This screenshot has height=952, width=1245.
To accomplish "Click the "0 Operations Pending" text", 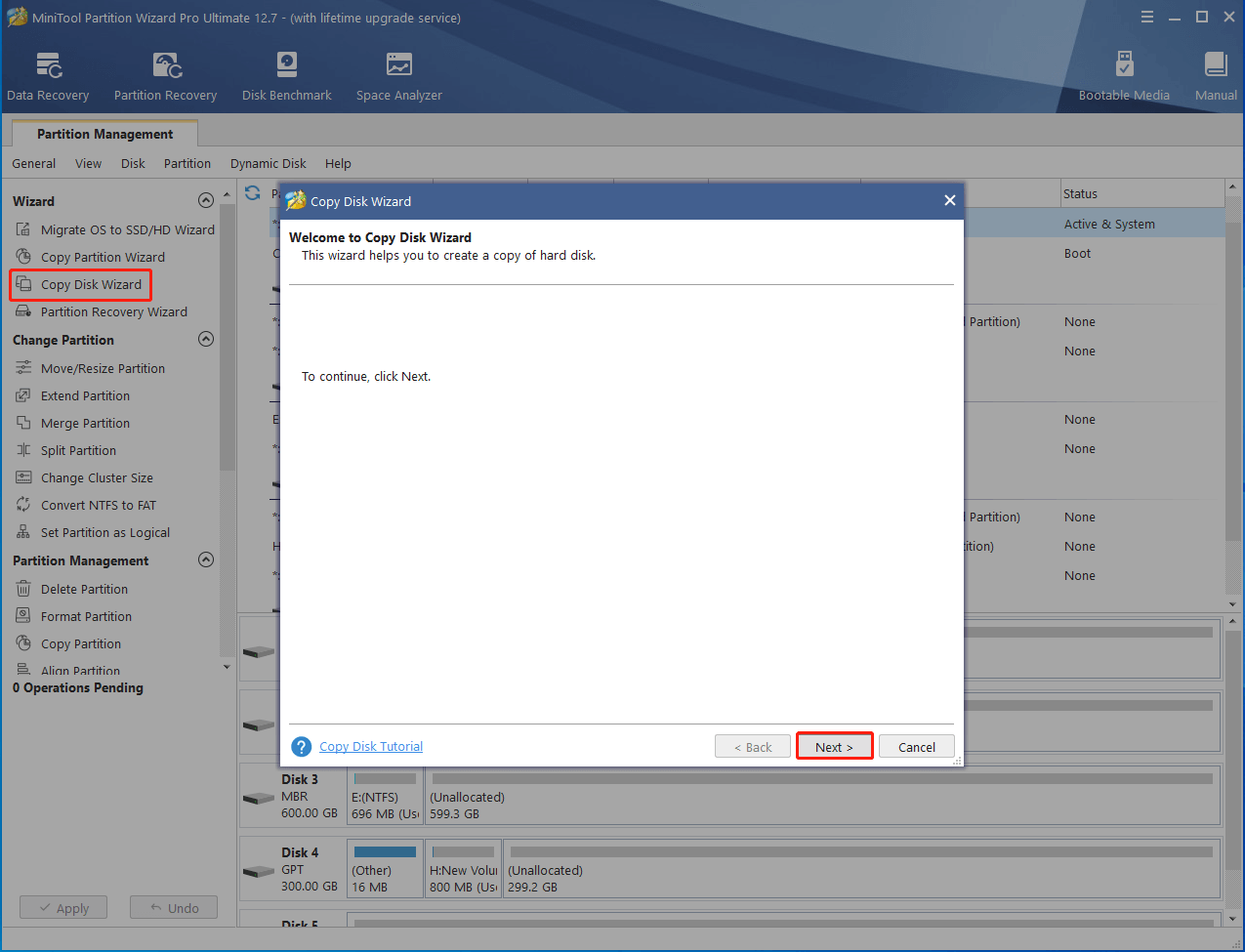I will click(x=78, y=687).
